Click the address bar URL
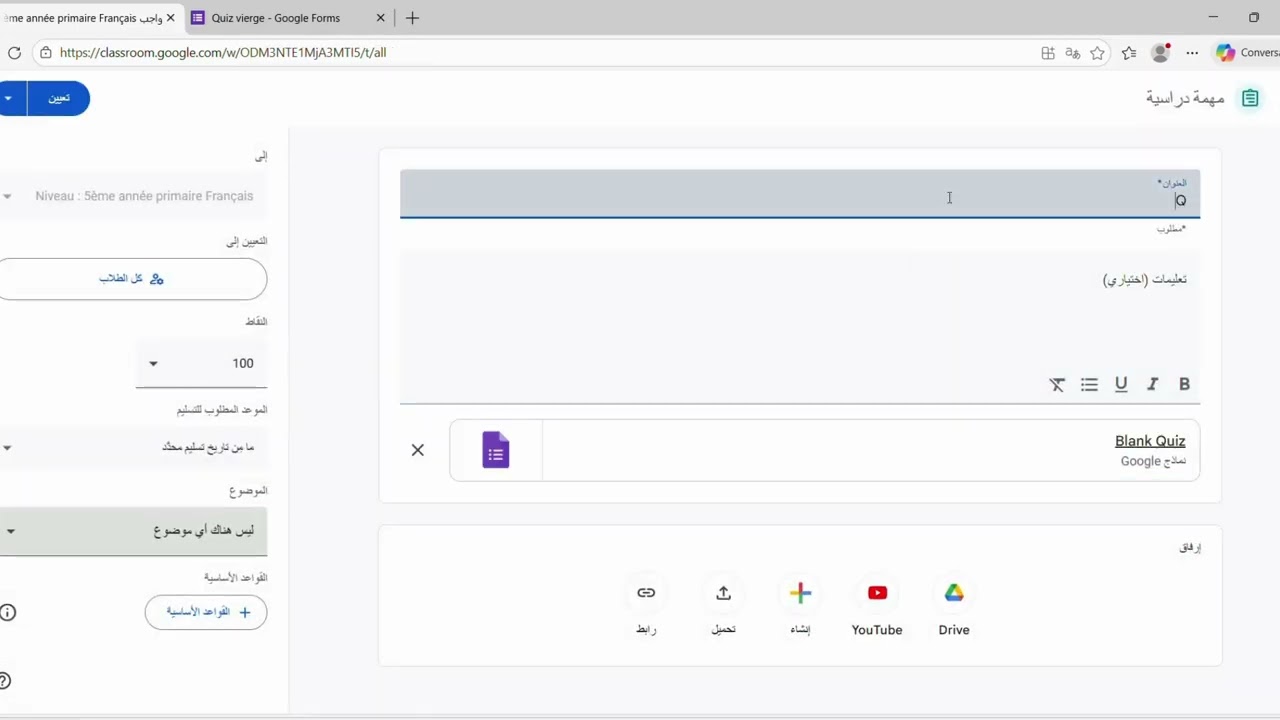 coord(223,53)
